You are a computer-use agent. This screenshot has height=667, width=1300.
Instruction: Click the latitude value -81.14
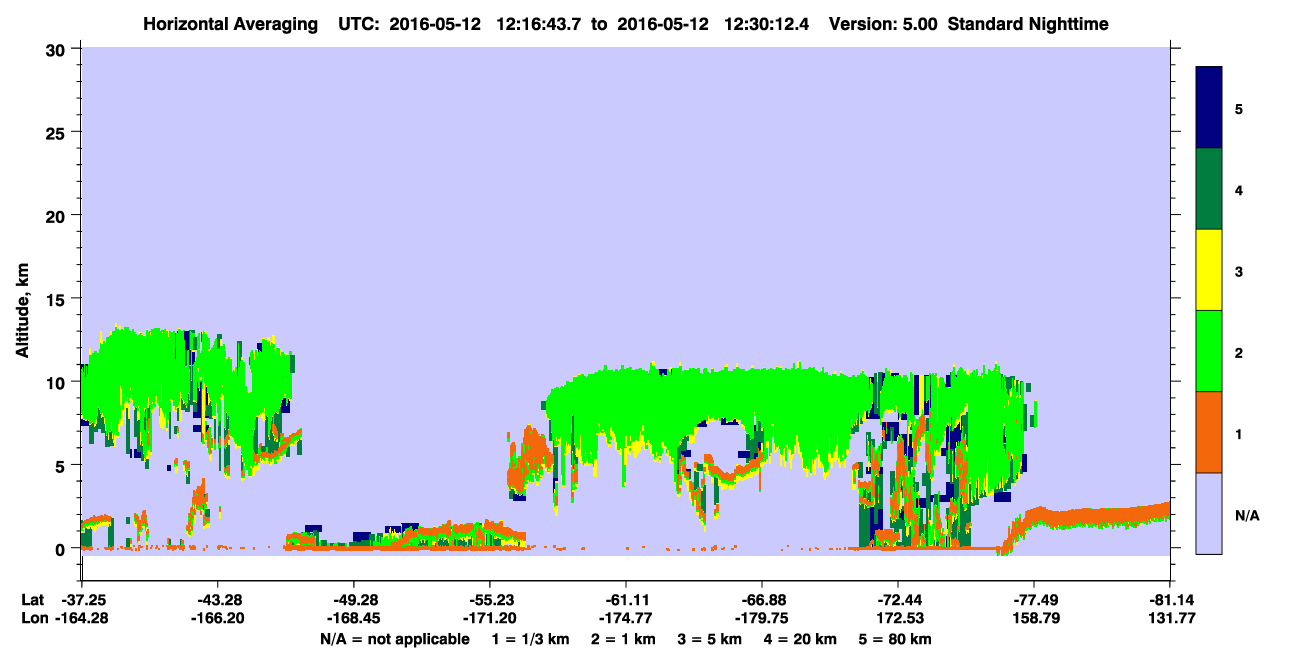click(1170, 600)
